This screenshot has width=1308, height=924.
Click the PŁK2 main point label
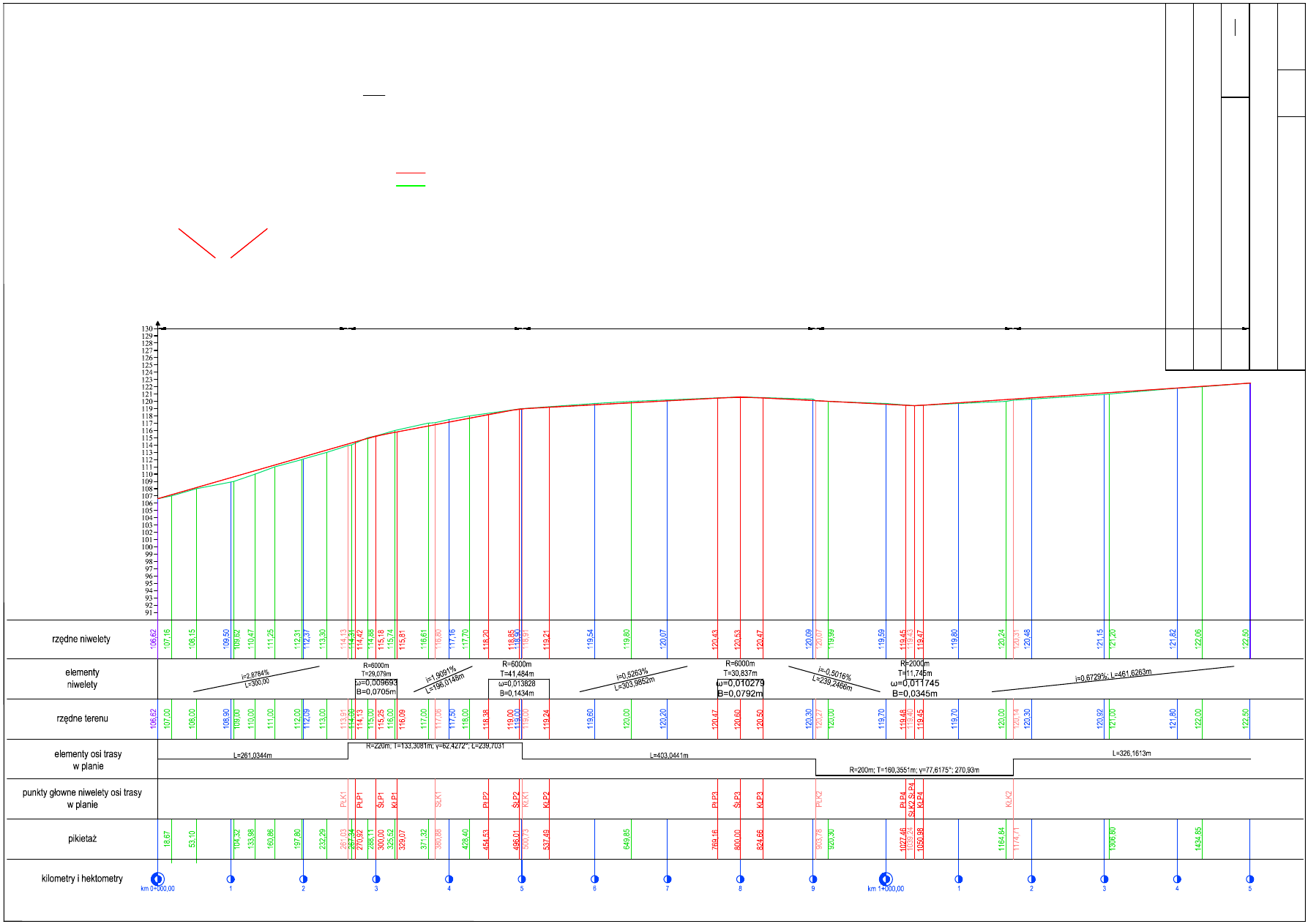819,799
